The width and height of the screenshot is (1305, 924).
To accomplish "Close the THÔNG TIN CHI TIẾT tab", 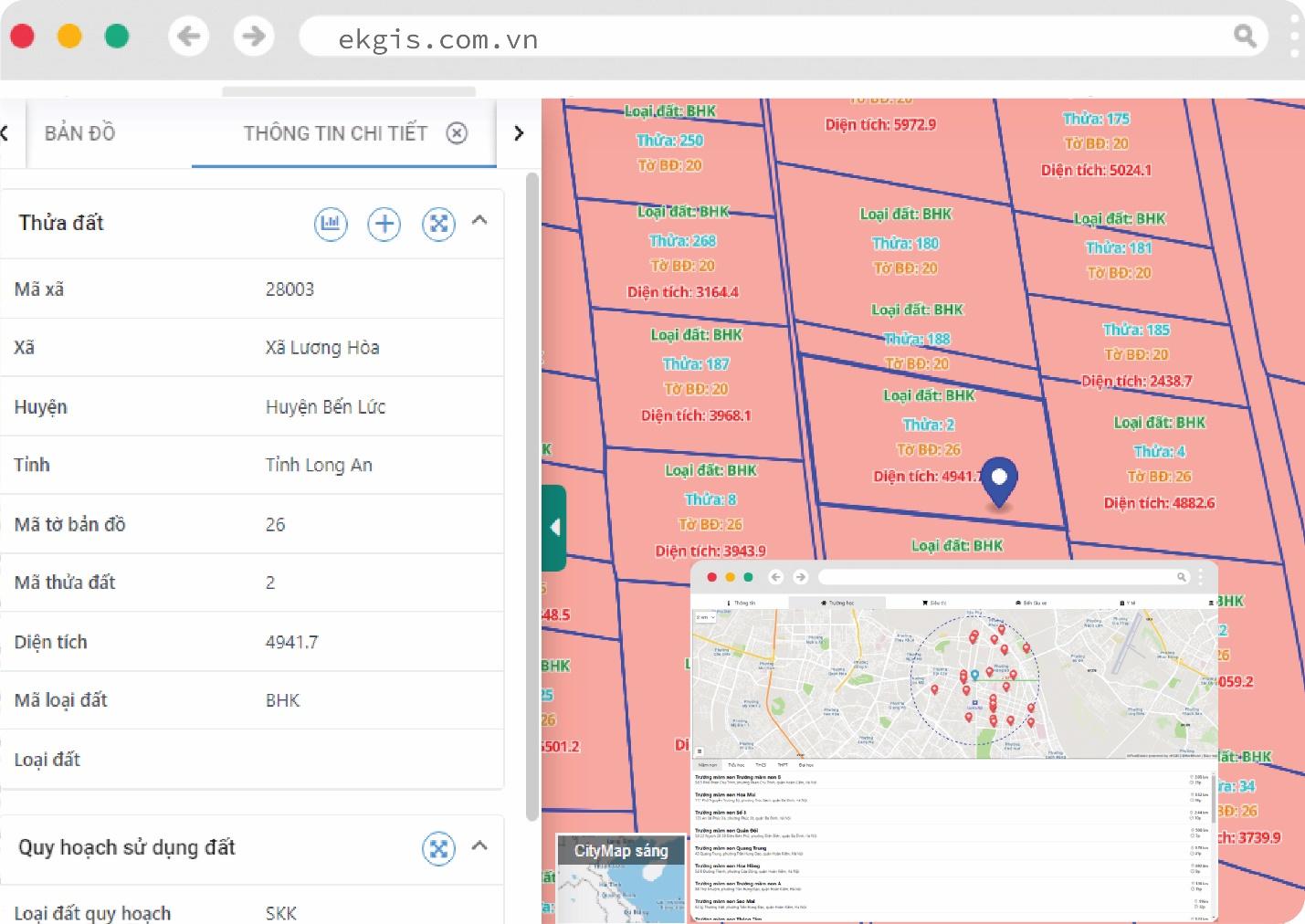I will pos(457,133).
